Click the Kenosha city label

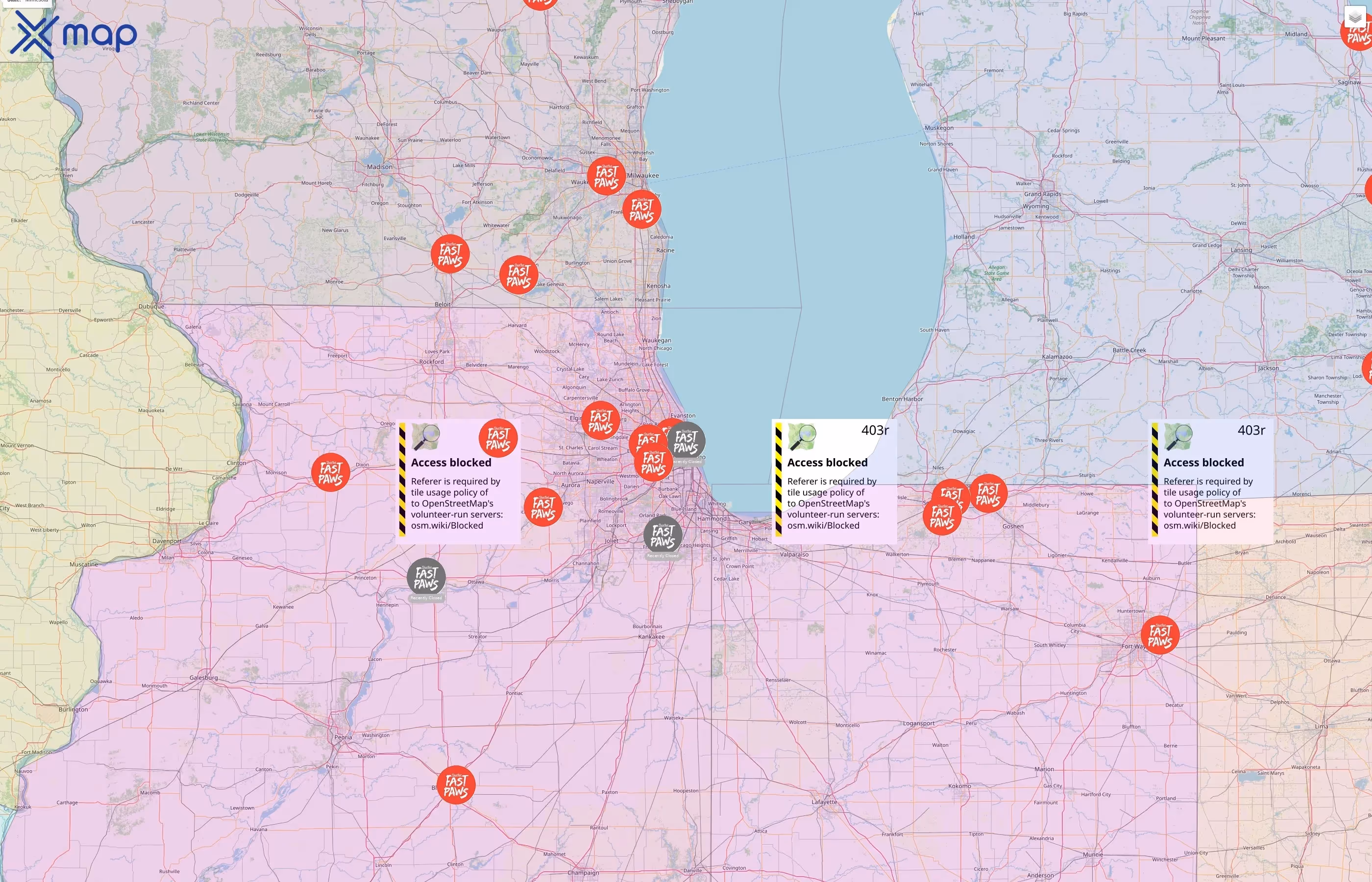[x=658, y=286]
